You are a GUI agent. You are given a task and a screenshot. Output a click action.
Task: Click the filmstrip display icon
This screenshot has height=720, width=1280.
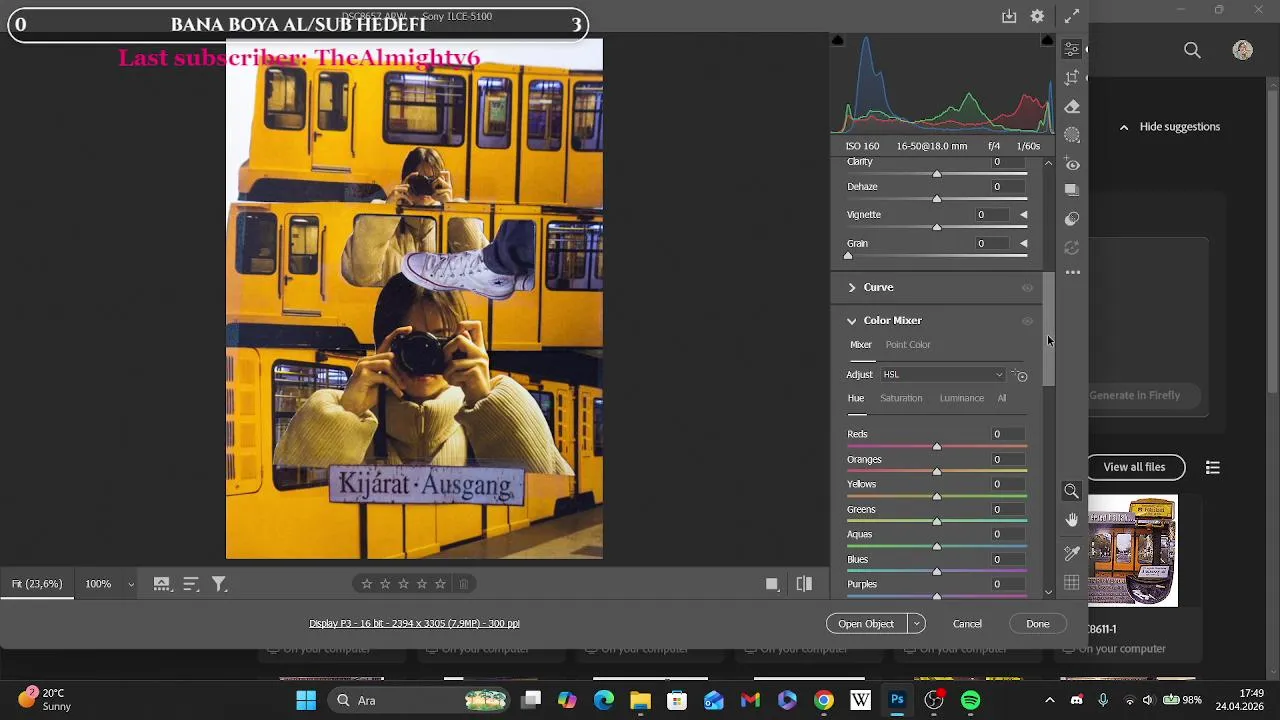[x=161, y=584]
